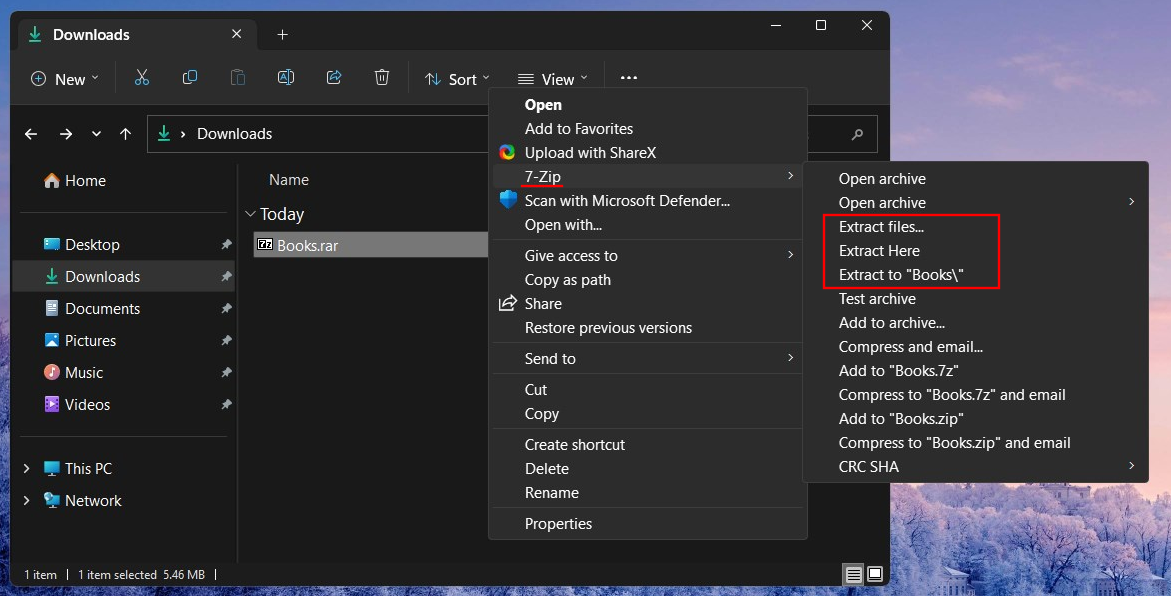Open the Sort dropdown
This screenshot has height=596, width=1171.
[457, 79]
